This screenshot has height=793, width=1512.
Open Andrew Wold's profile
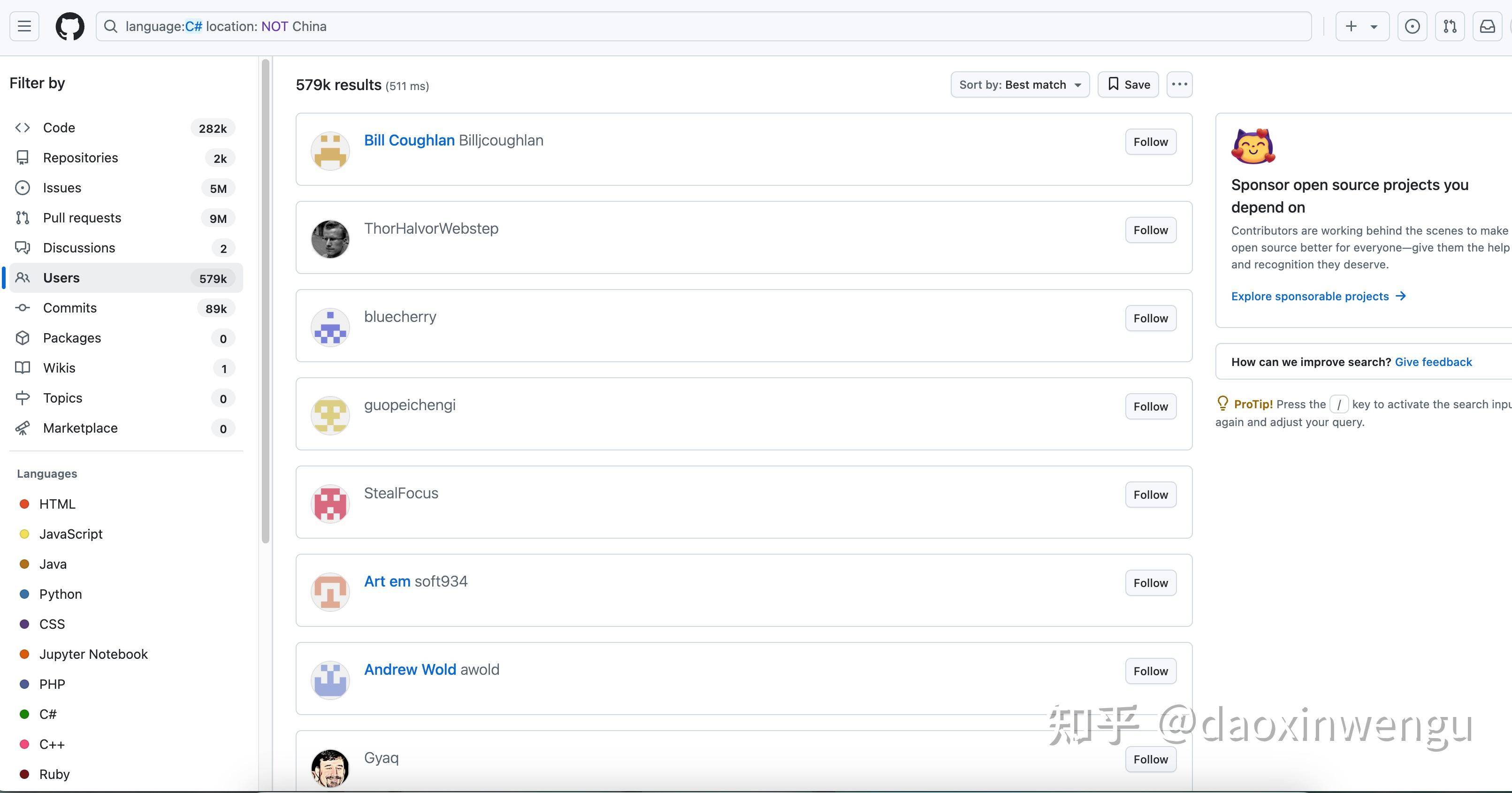point(410,670)
